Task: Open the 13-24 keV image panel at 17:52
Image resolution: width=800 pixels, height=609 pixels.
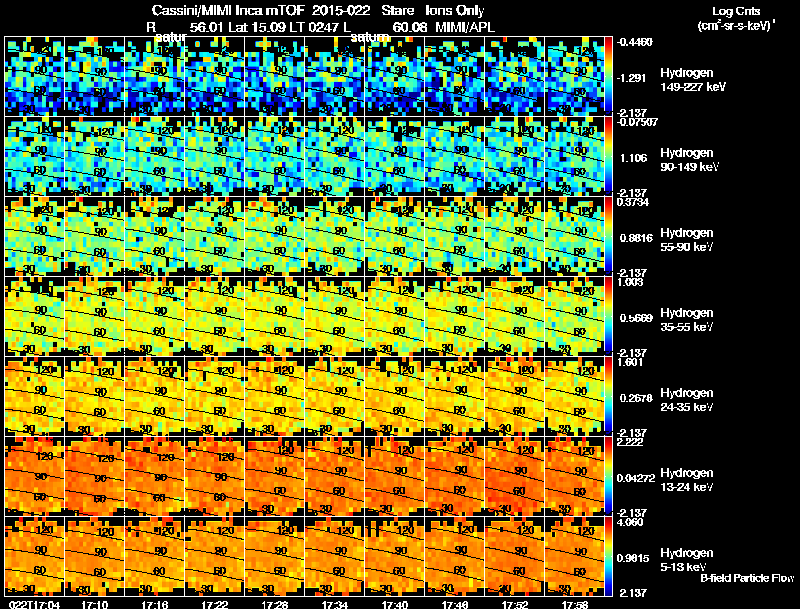Action: (x=515, y=476)
